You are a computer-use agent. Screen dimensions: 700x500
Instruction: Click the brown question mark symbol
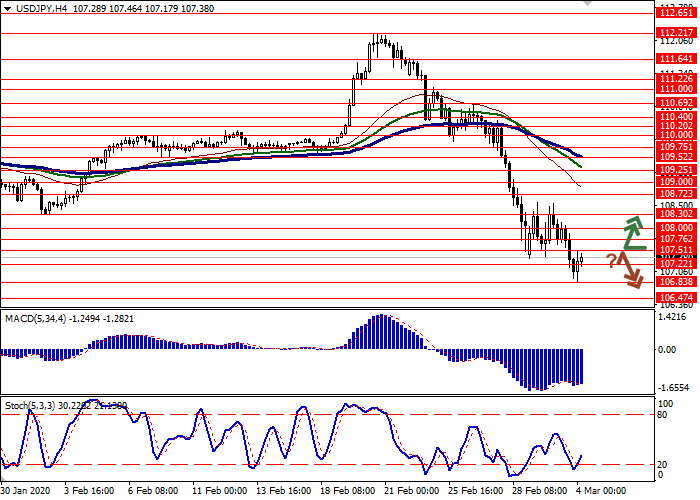[612, 261]
